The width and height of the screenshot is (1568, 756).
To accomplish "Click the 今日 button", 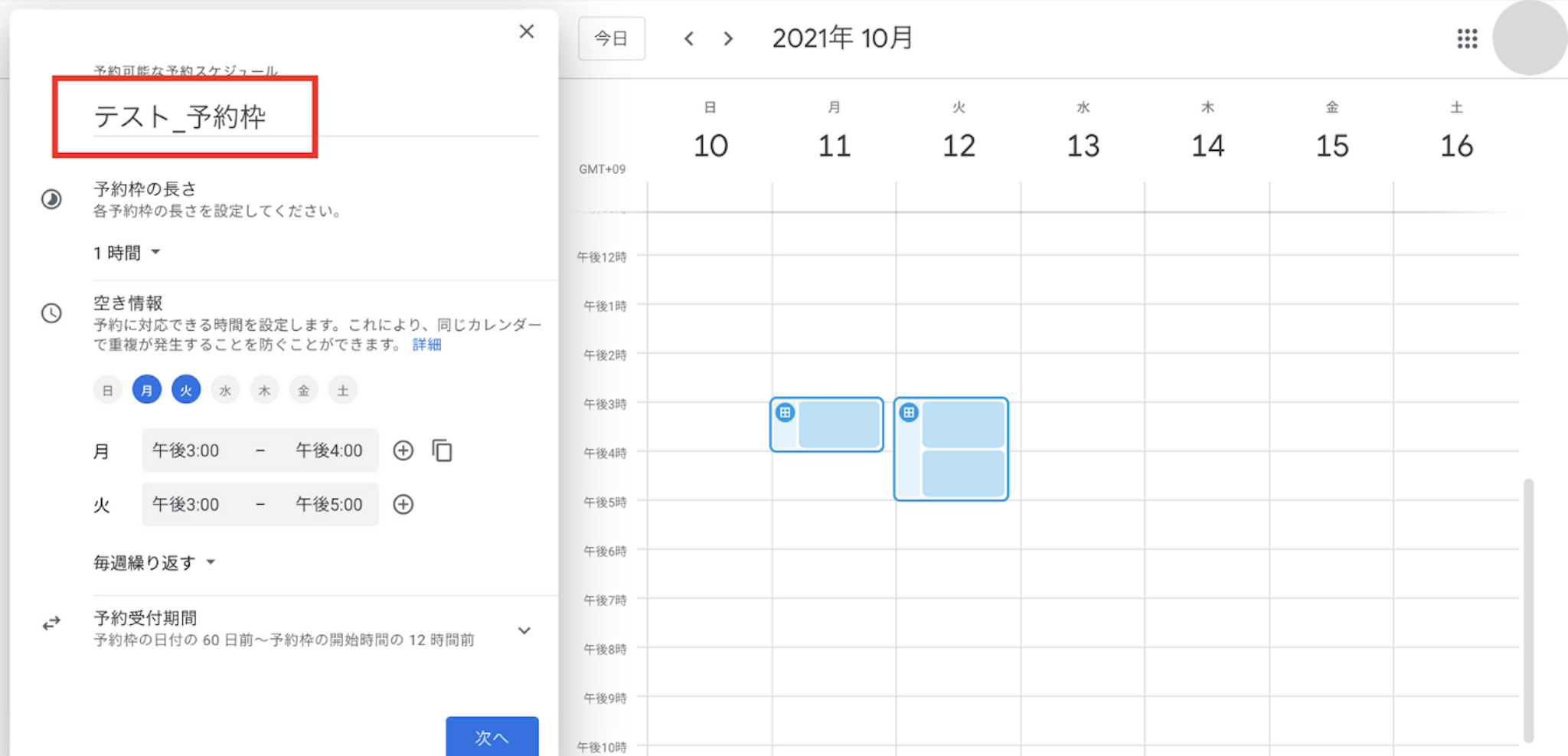I will click(611, 38).
